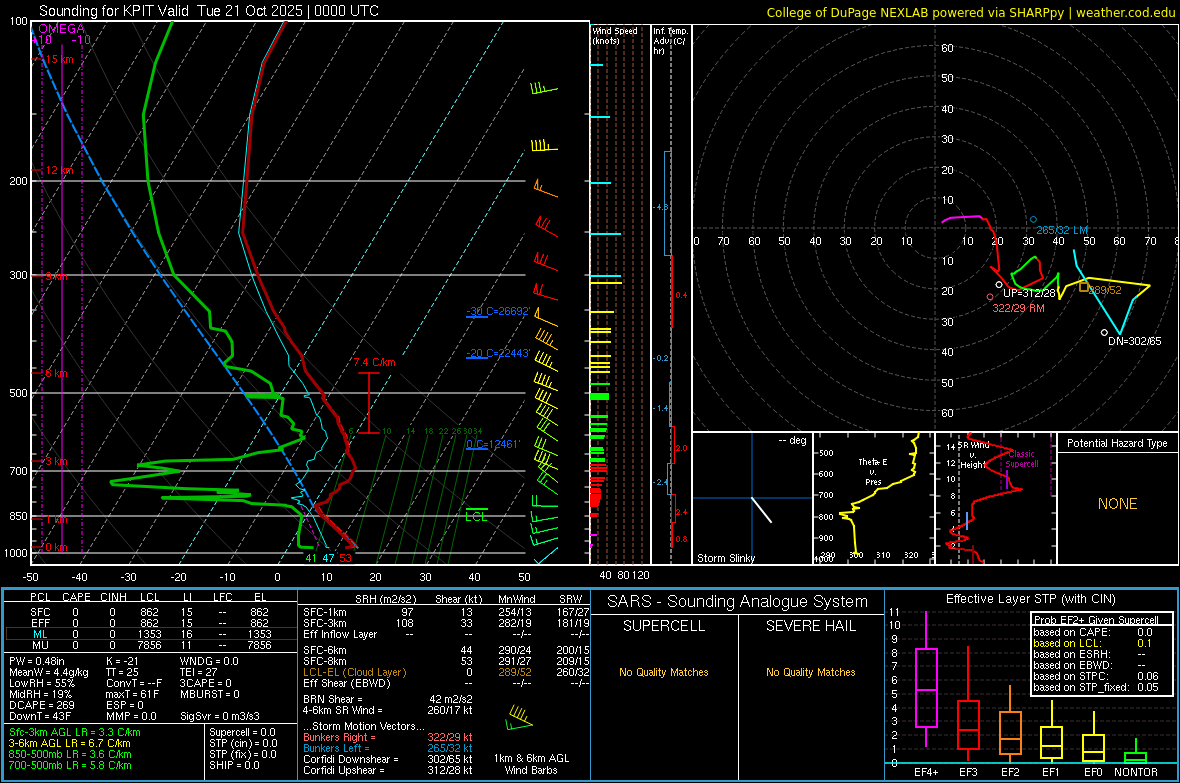The width and height of the screenshot is (1180, 783).
Task: Click the 'Classic Supercell' label
Action: pyautogui.click(x=1021, y=459)
